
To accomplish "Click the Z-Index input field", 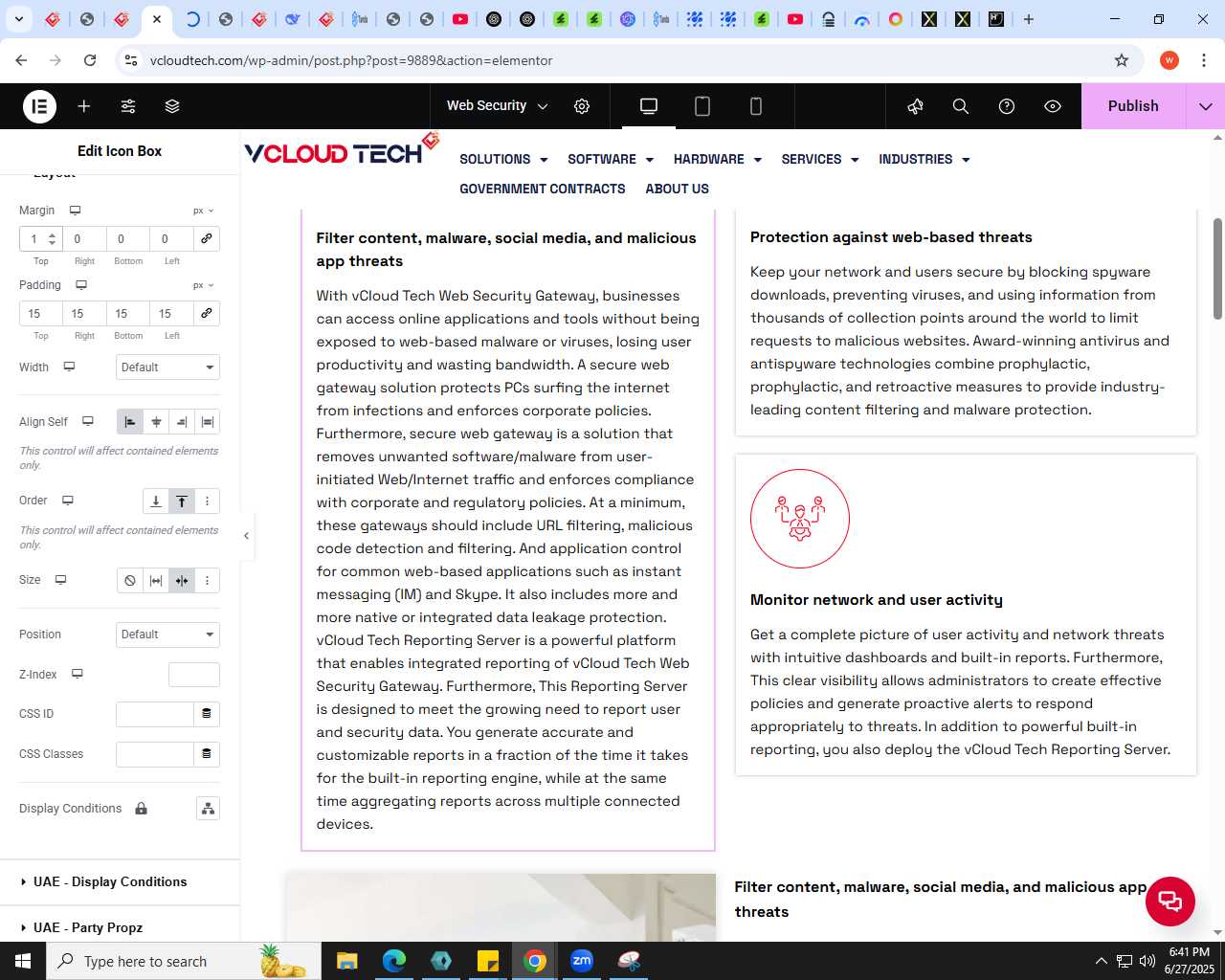I will pyautogui.click(x=194, y=675).
